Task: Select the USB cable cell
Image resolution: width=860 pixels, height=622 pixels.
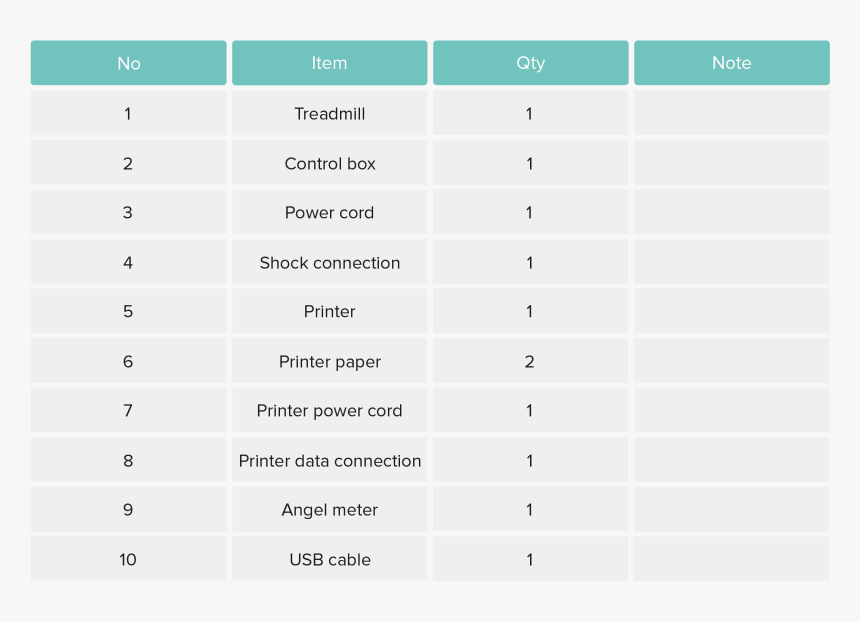Action: tap(330, 559)
